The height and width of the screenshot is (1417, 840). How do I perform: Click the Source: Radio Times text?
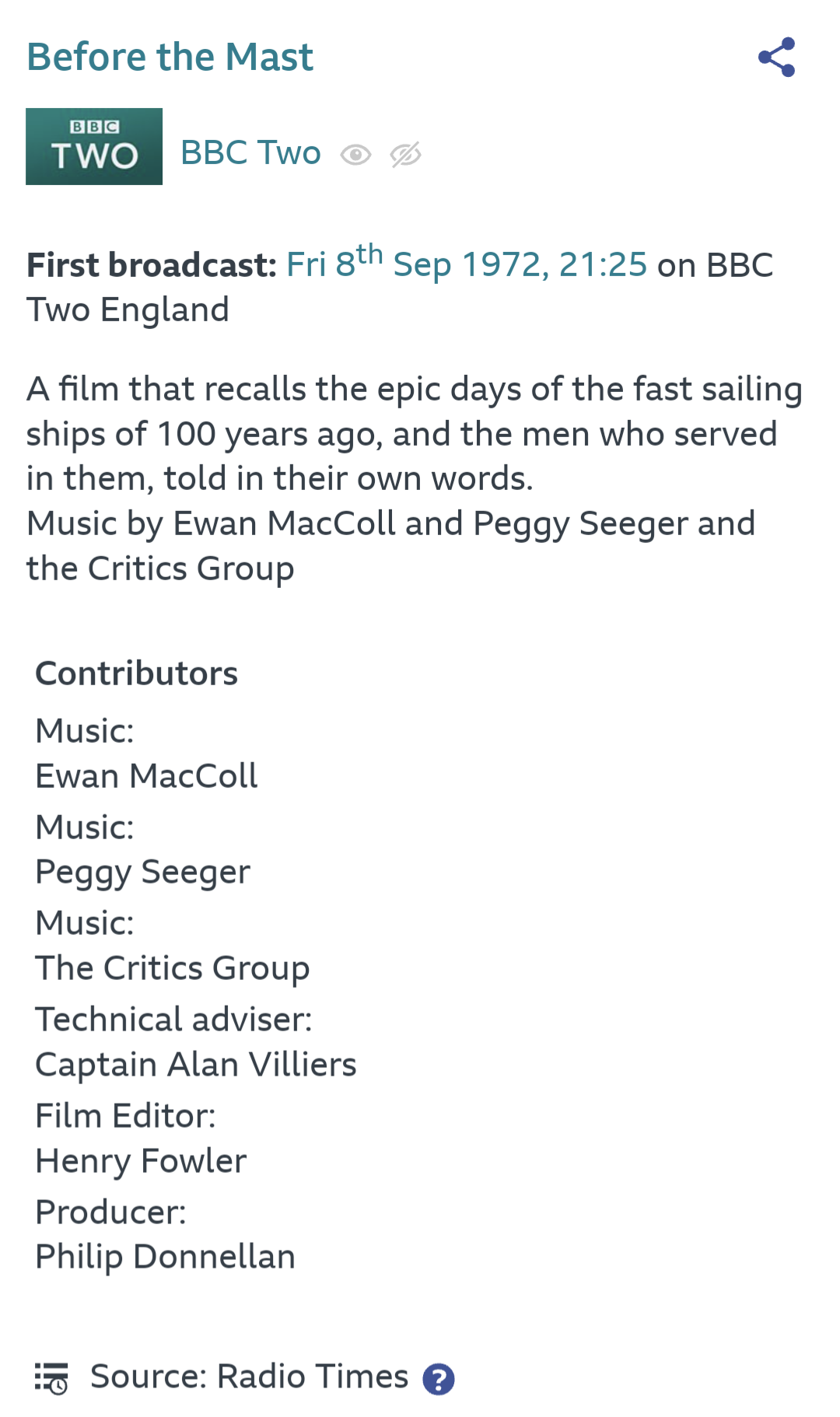pyautogui.click(x=249, y=1377)
